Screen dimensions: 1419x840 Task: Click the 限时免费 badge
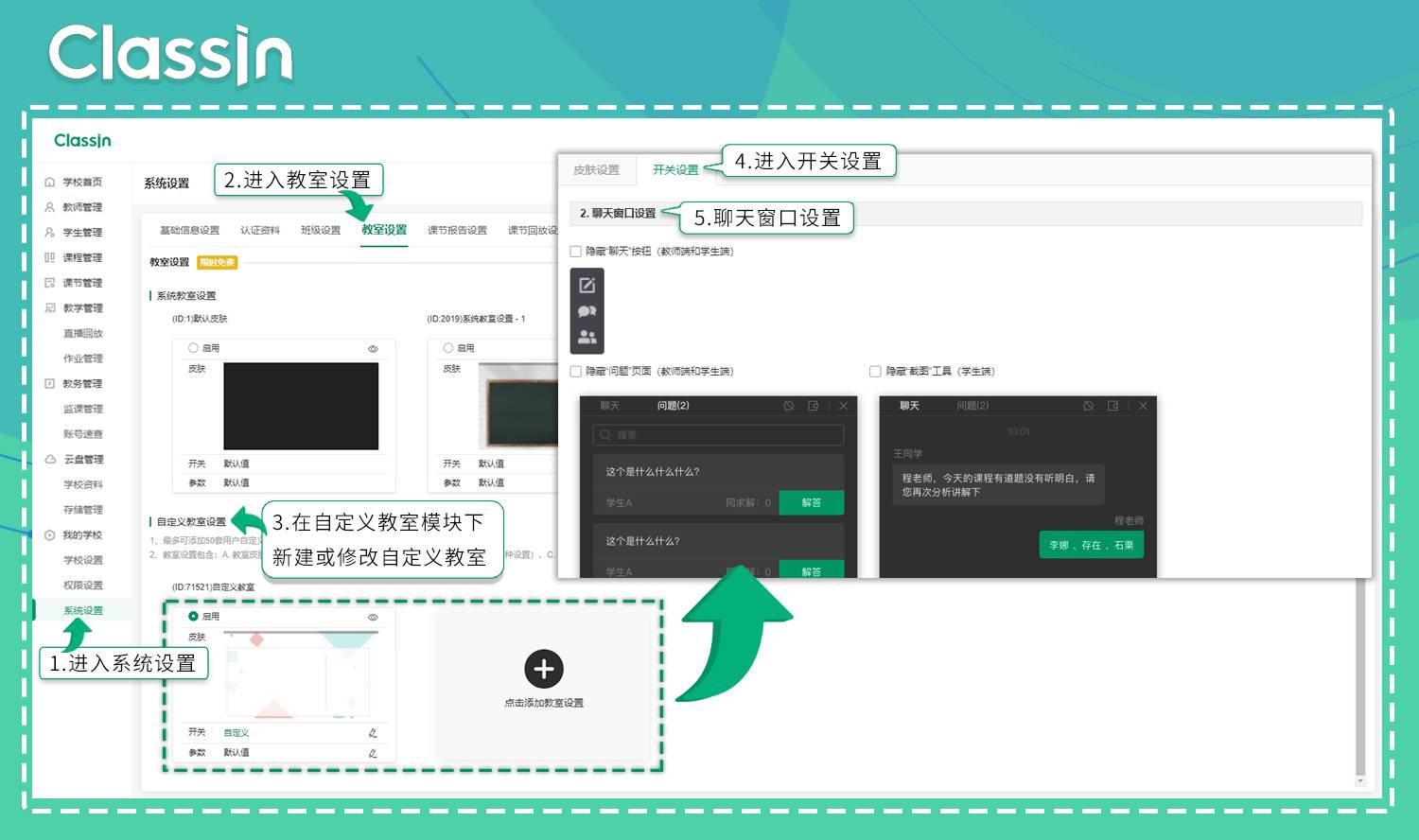click(x=218, y=262)
